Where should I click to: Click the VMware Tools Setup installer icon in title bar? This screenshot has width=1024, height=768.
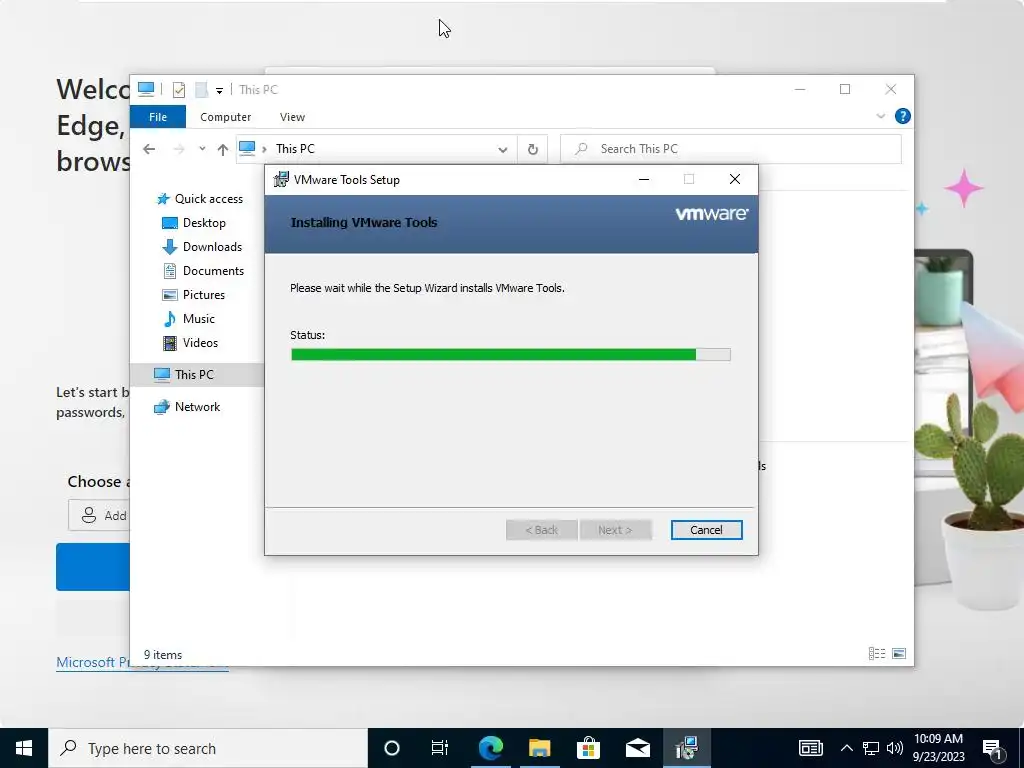click(x=281, y=180)
